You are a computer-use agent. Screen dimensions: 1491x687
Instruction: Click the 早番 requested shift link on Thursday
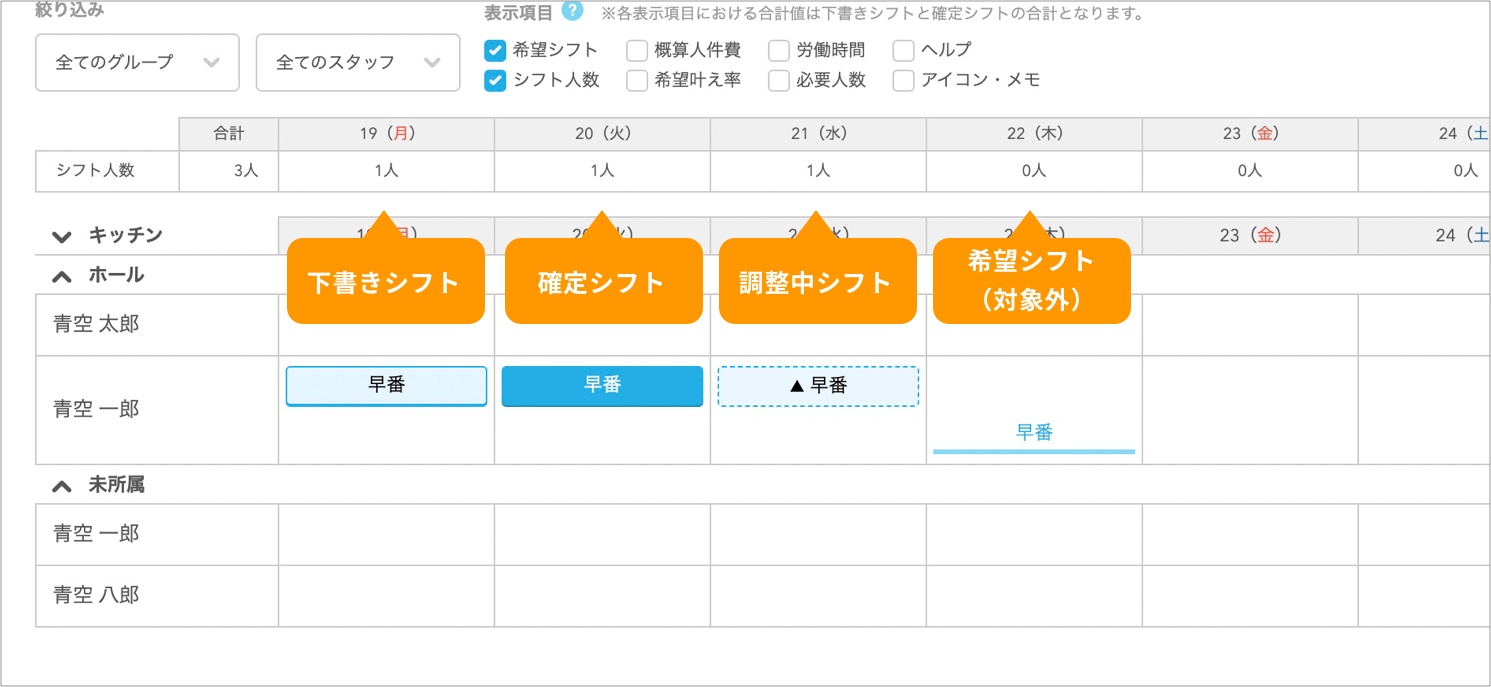click(x=1034, y=433)
